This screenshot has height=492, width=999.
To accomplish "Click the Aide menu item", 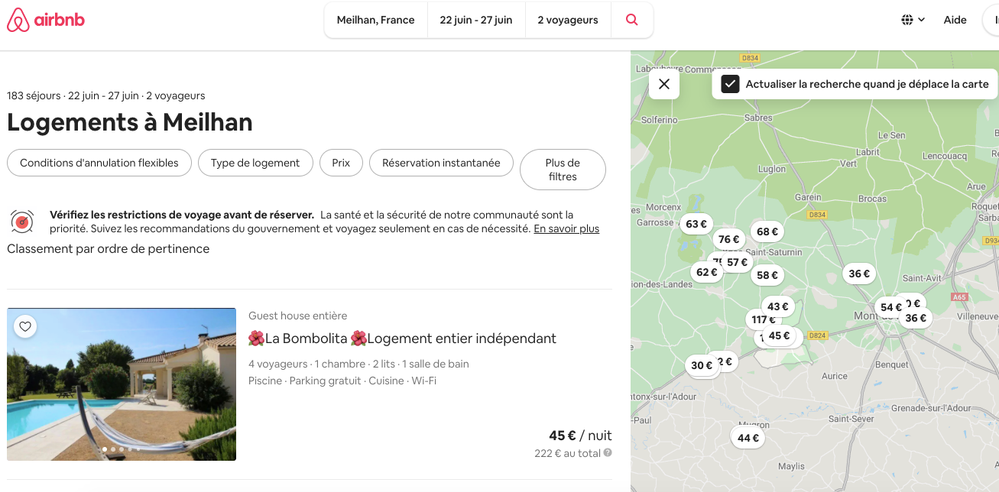I will [954, 20].
